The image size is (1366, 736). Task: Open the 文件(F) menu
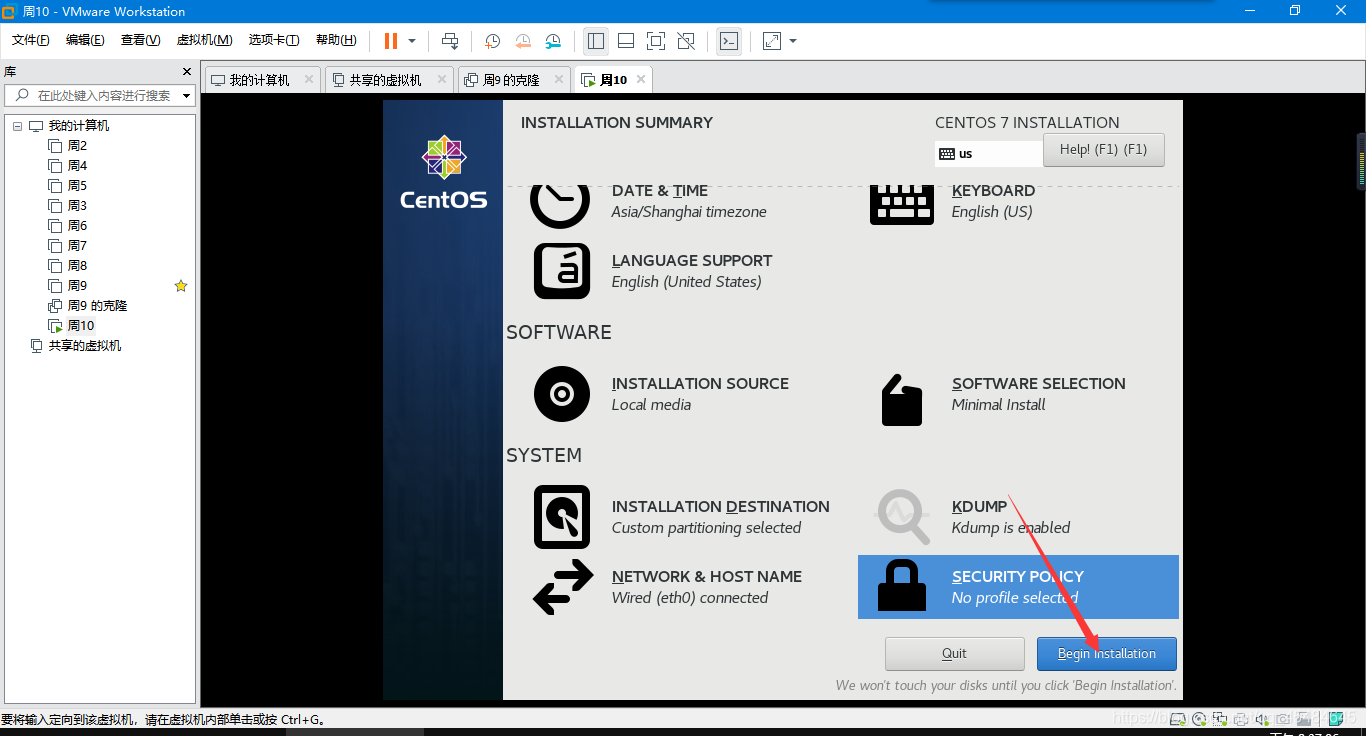(31, 40)
